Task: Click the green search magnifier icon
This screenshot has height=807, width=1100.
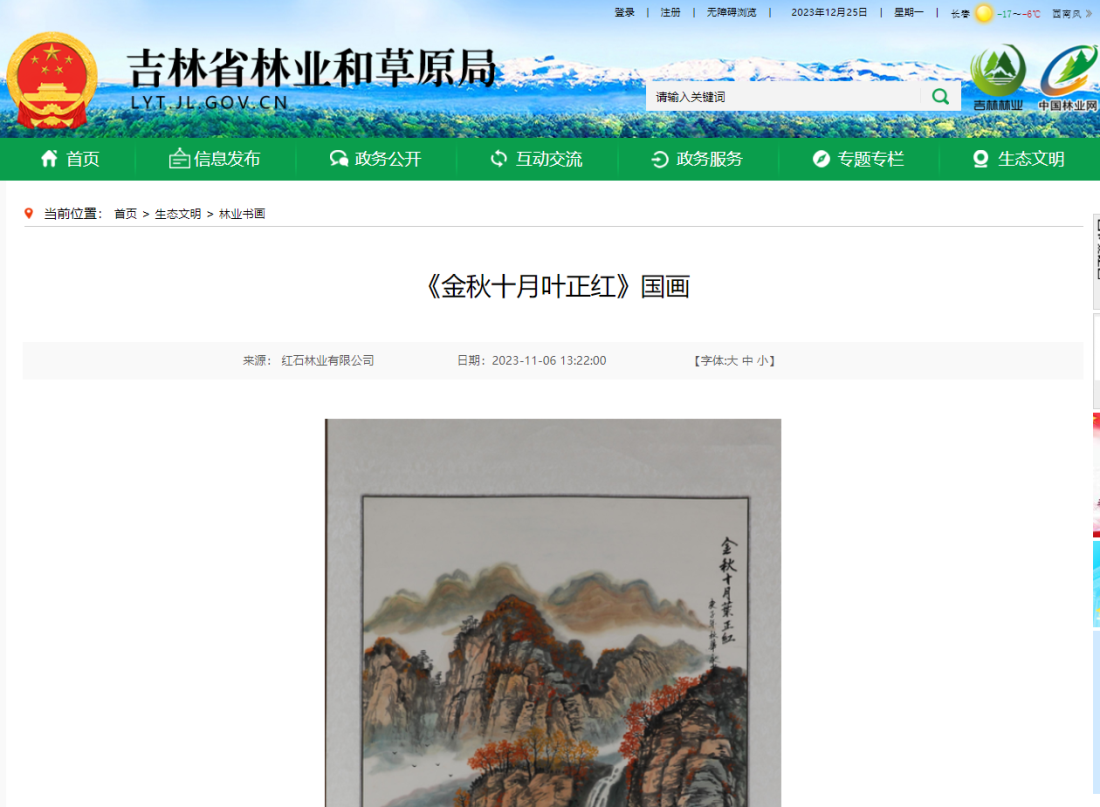Action: pyautogui.click(x=940, y=97)
